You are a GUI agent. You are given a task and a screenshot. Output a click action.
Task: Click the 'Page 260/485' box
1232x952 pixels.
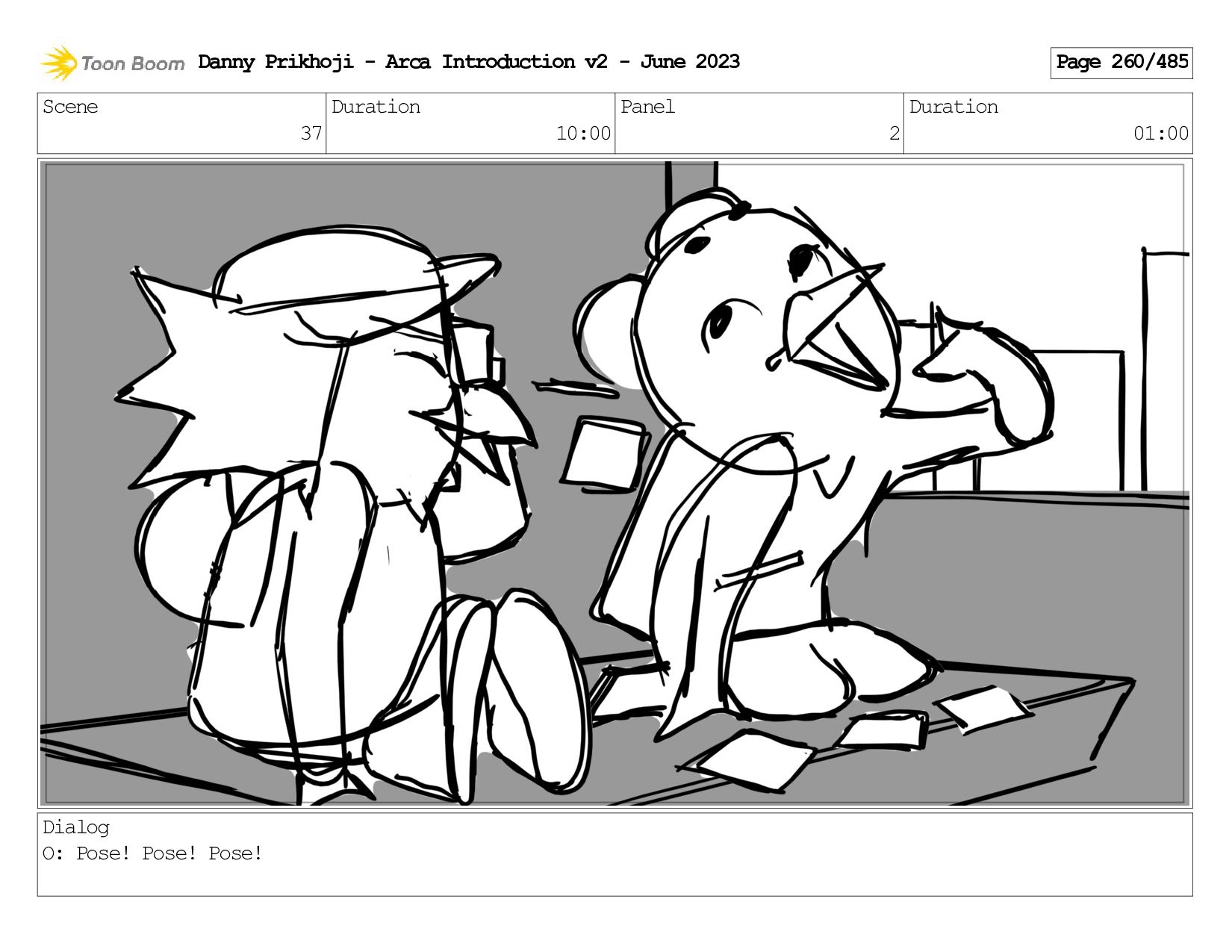tap(1121, 63)
